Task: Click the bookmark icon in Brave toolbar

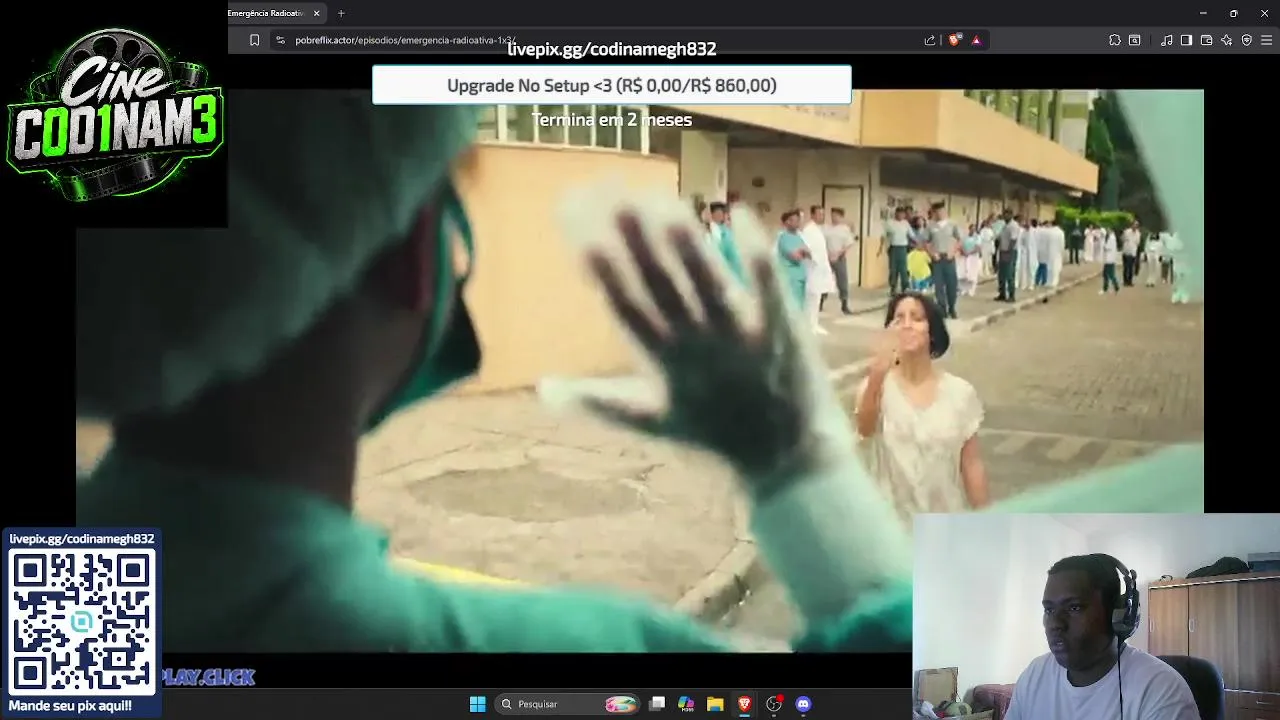Action: (254, 40)
